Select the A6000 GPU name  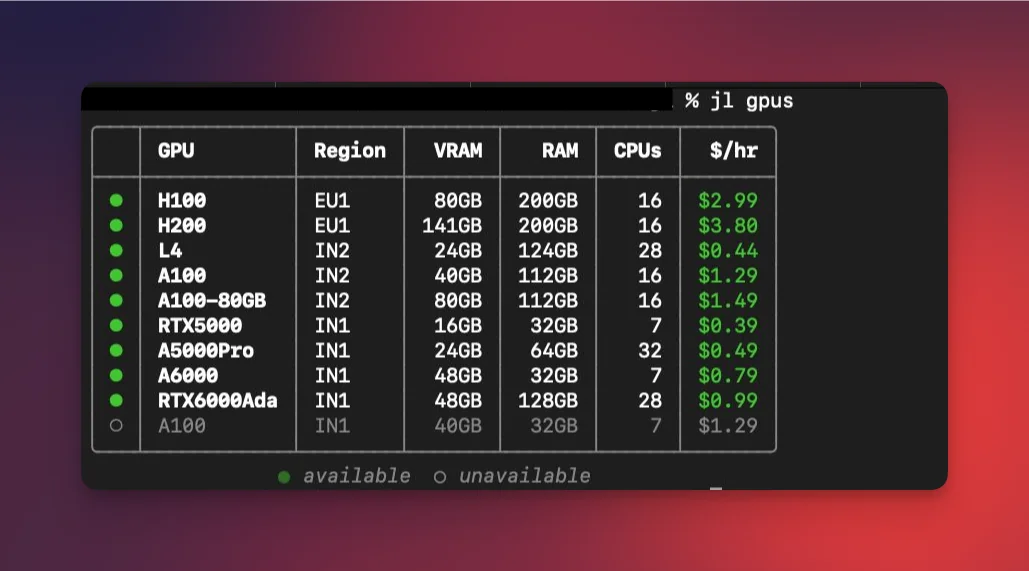pyautogui.click(x=188, y=375)
